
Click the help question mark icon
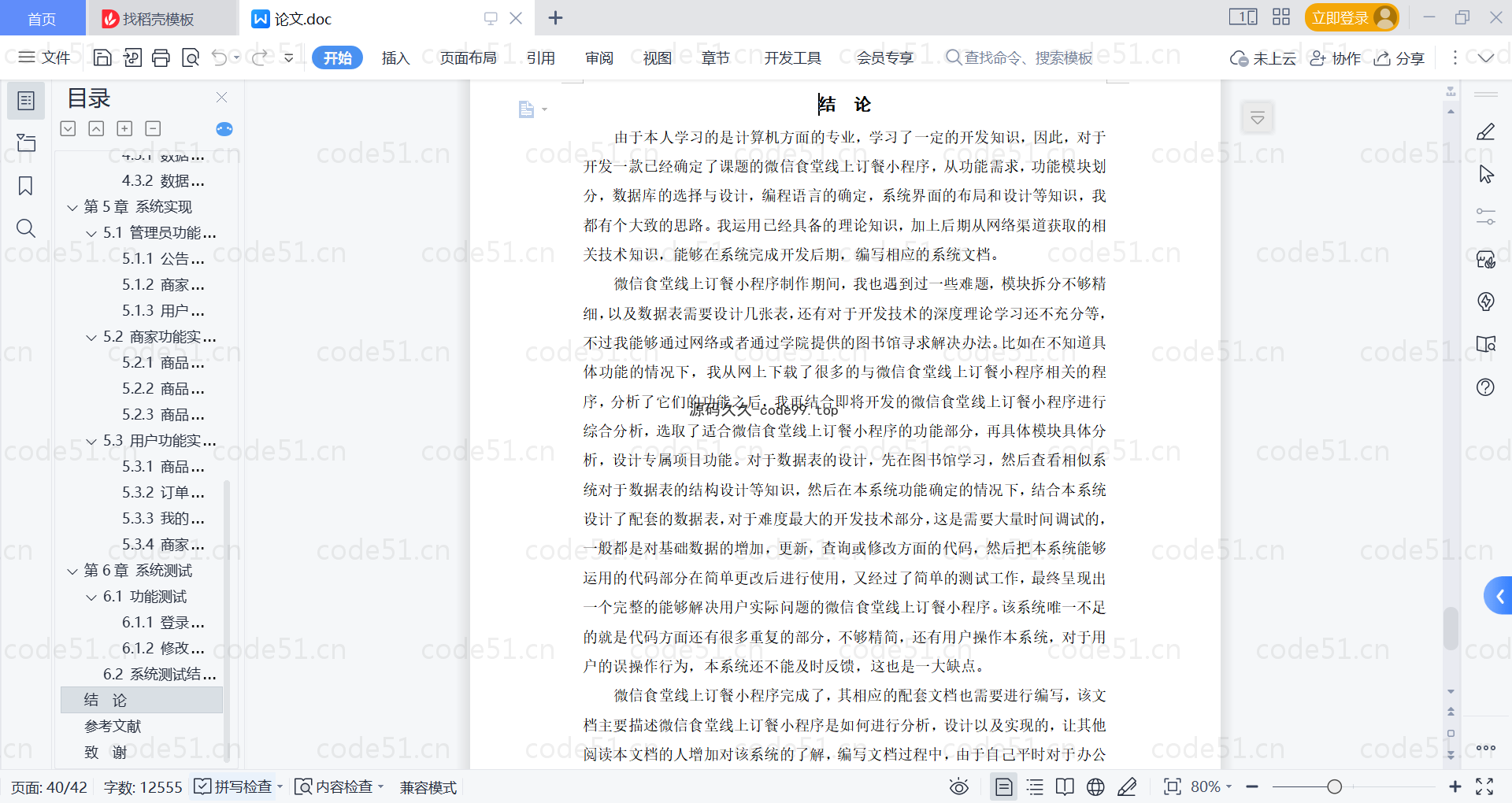(1485, 387)
